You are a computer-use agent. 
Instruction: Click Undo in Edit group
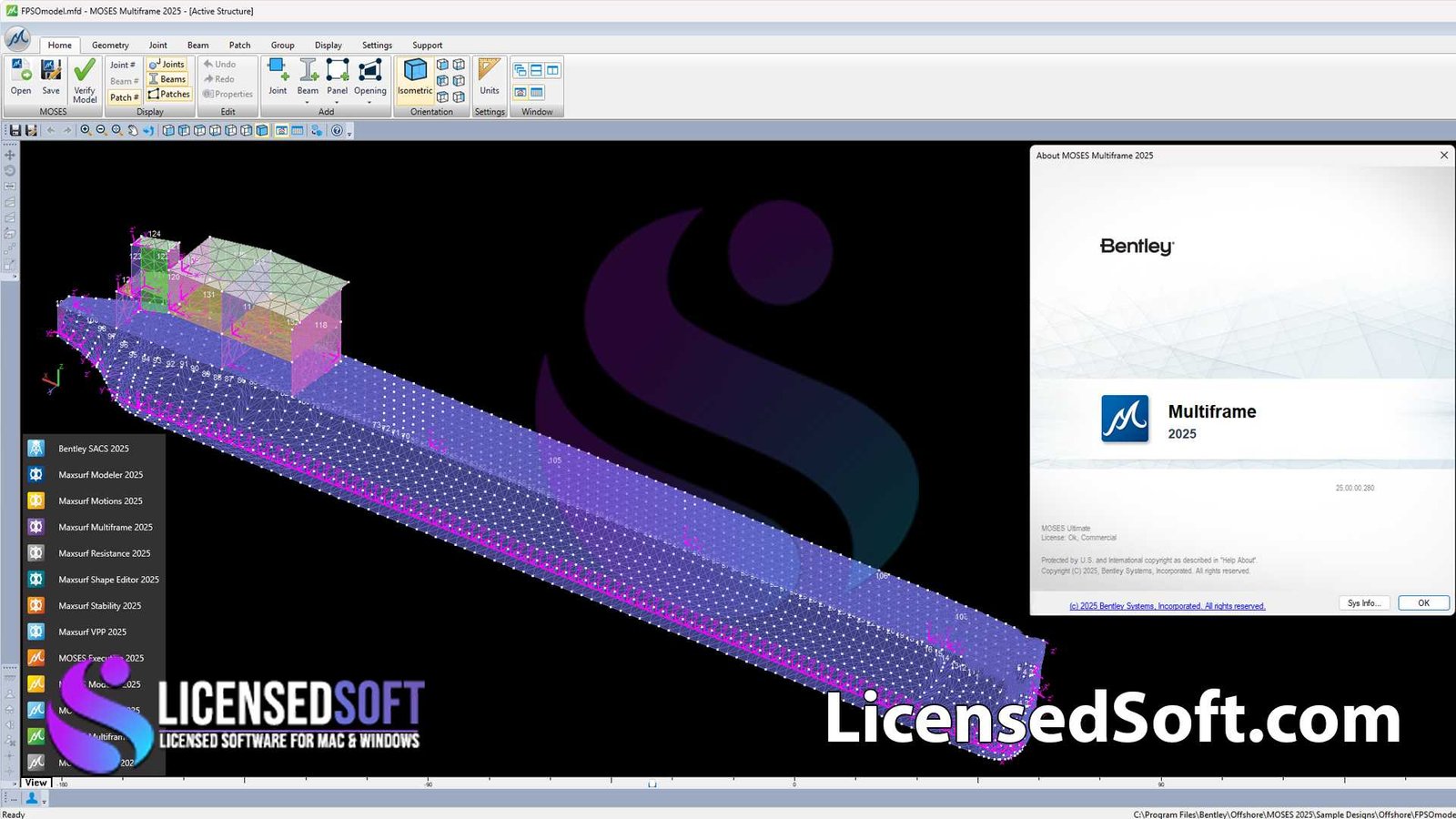click(219, 65)
